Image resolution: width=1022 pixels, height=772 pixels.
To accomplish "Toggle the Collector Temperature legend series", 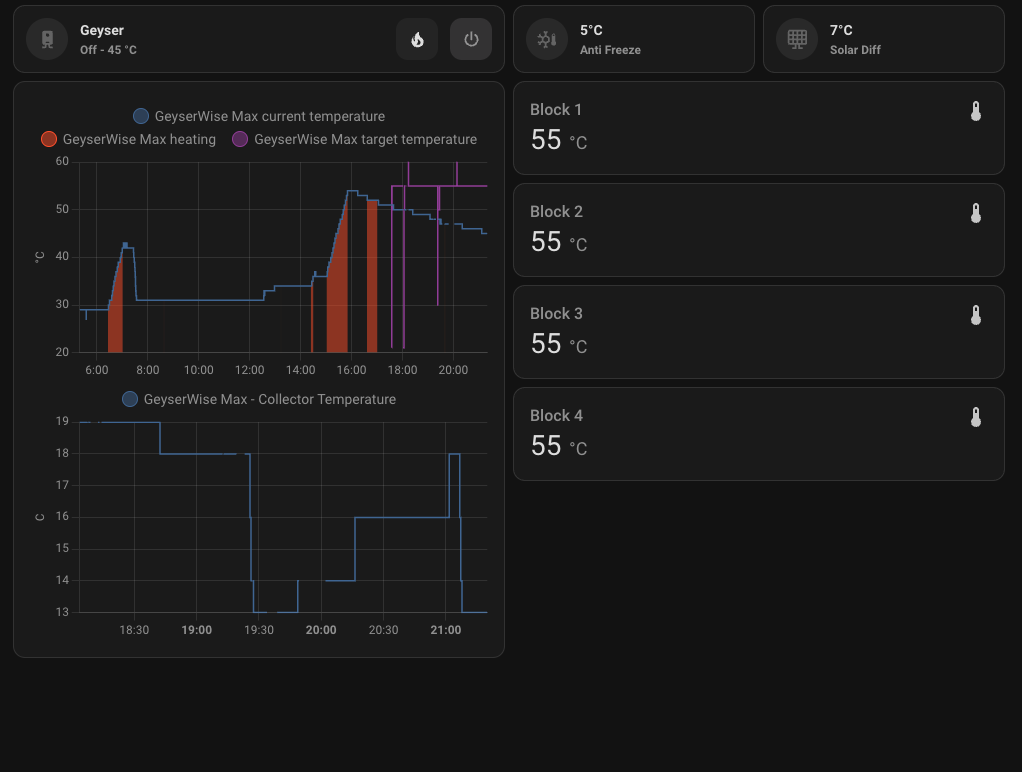I will pos(259,399).
